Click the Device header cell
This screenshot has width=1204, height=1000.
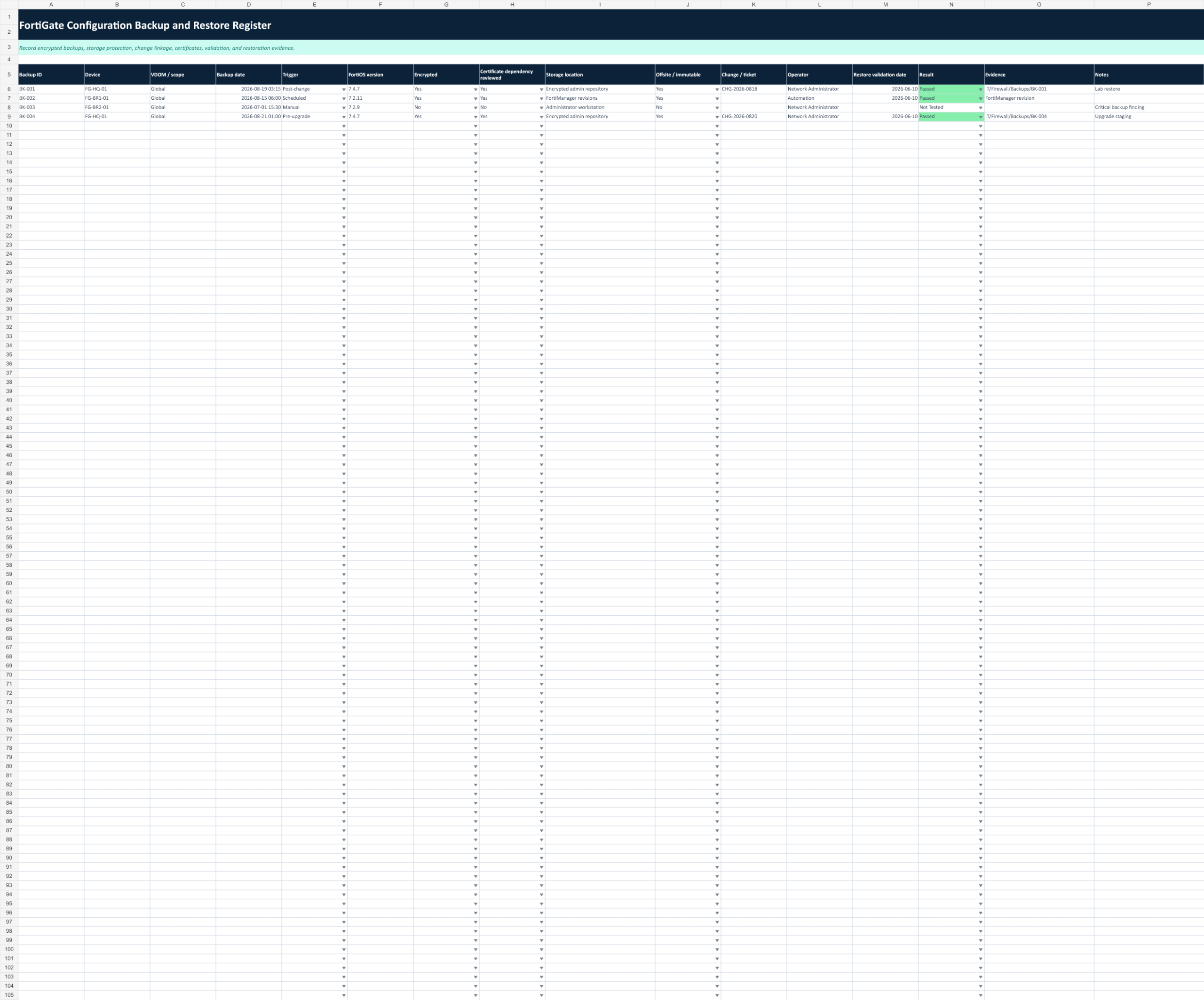(117, 74)
